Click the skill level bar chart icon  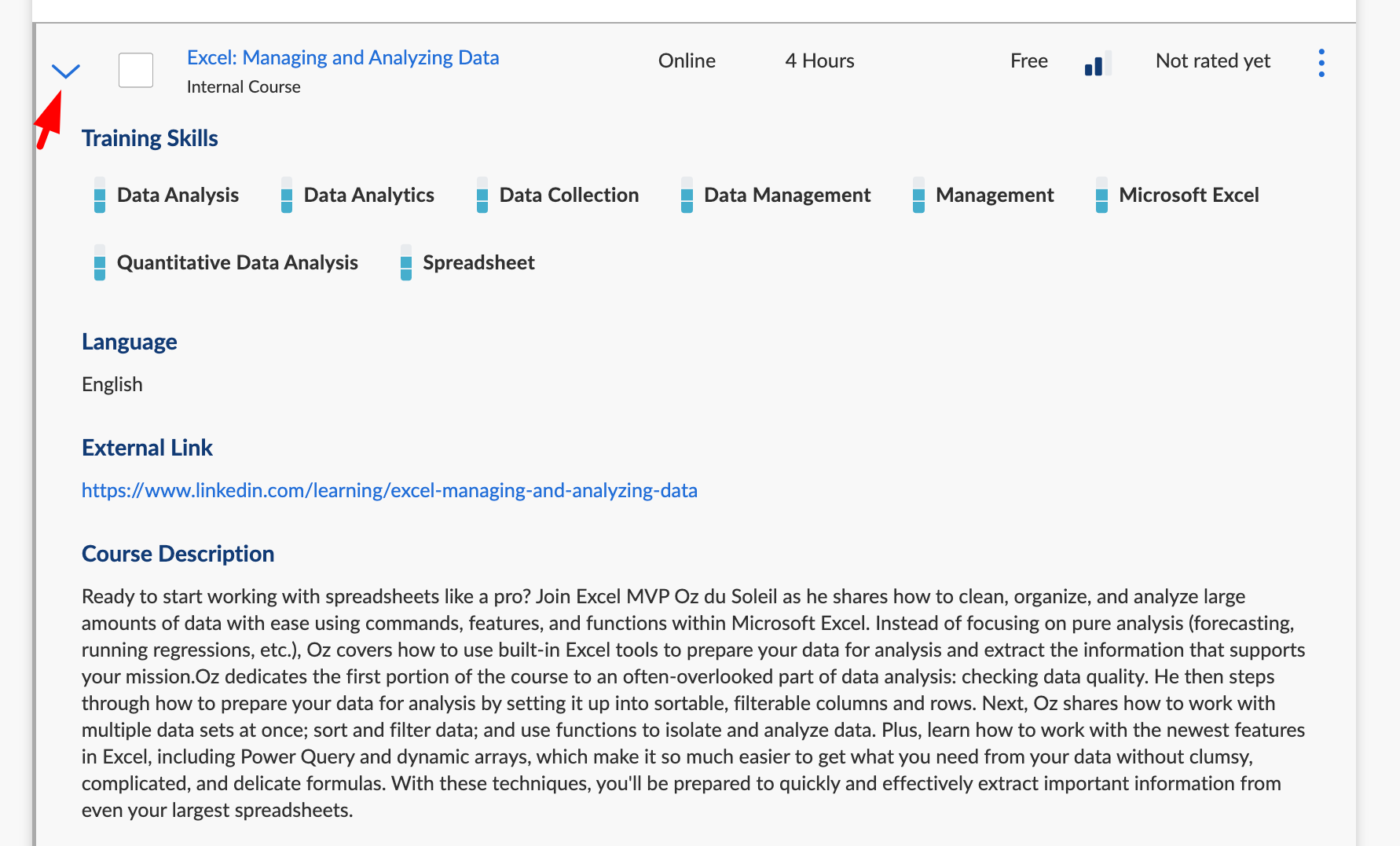coord(1098,63)
